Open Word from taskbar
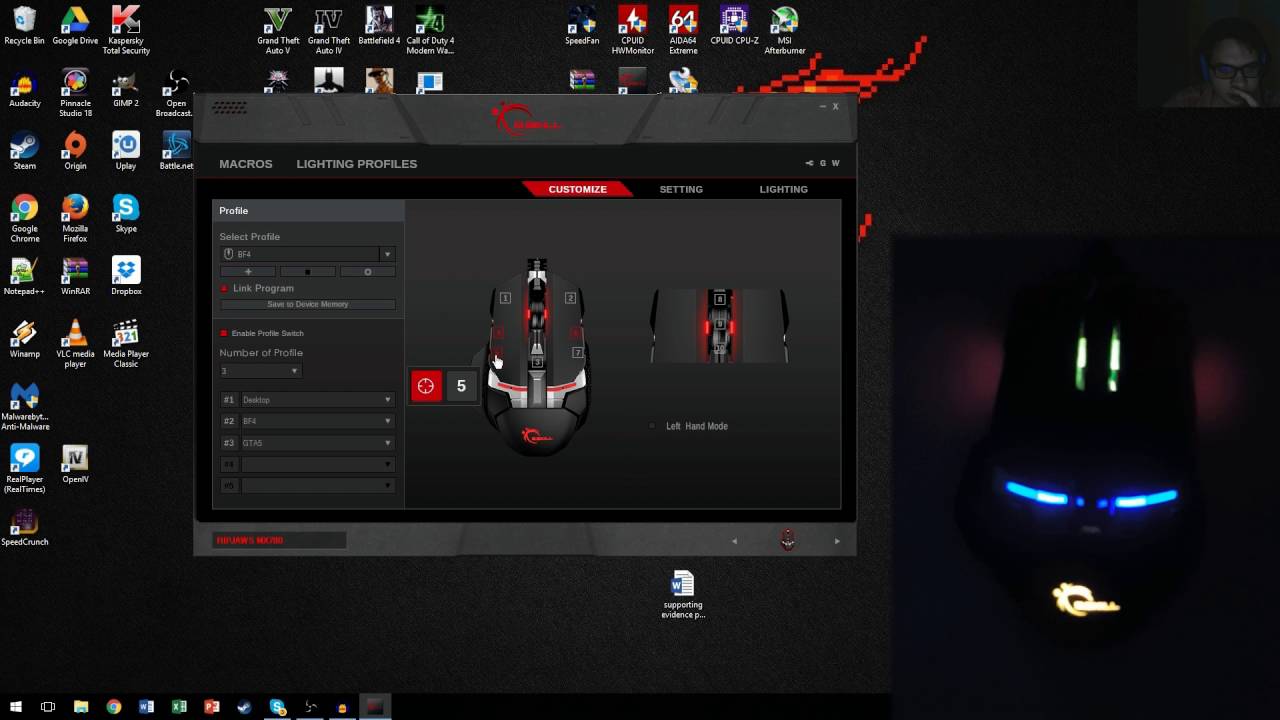 point(146,707)
